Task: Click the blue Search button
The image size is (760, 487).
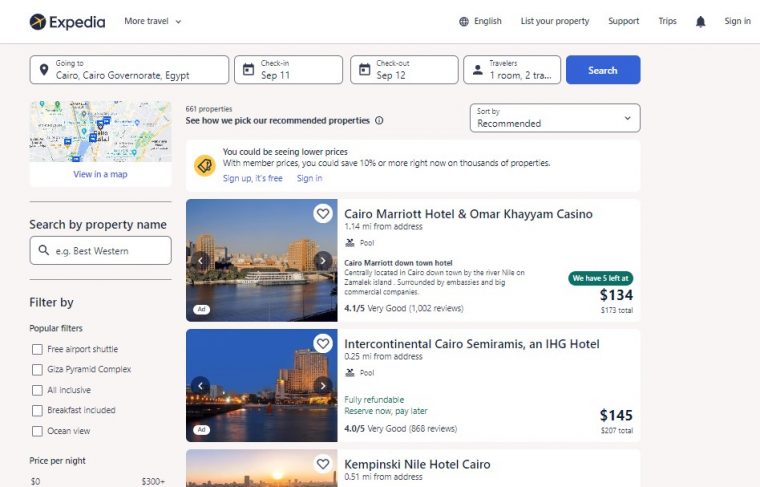Action: [x=603, y=70]
